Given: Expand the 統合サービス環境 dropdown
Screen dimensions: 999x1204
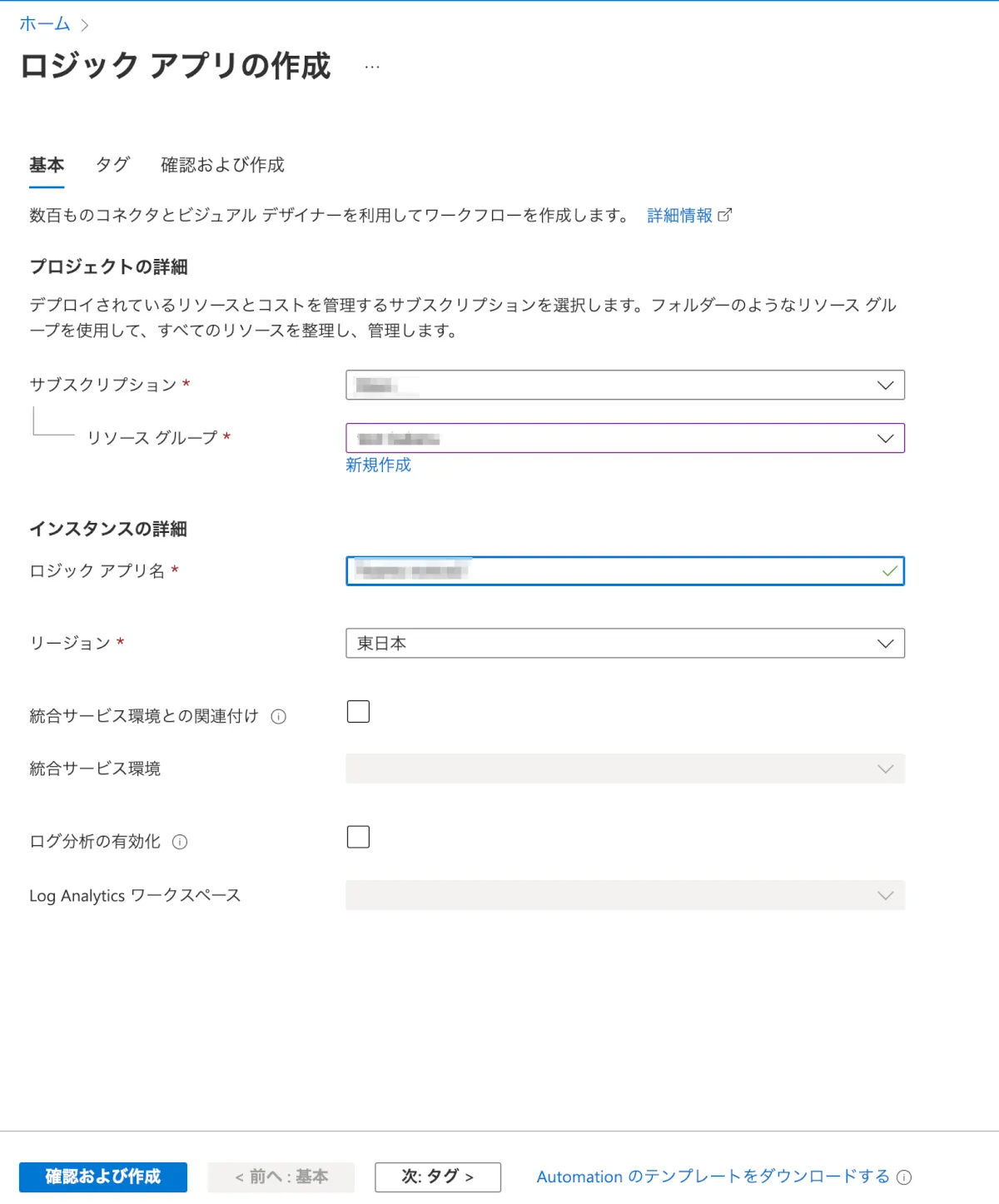Looking at the screenshot, I should [x=624, y=769].
